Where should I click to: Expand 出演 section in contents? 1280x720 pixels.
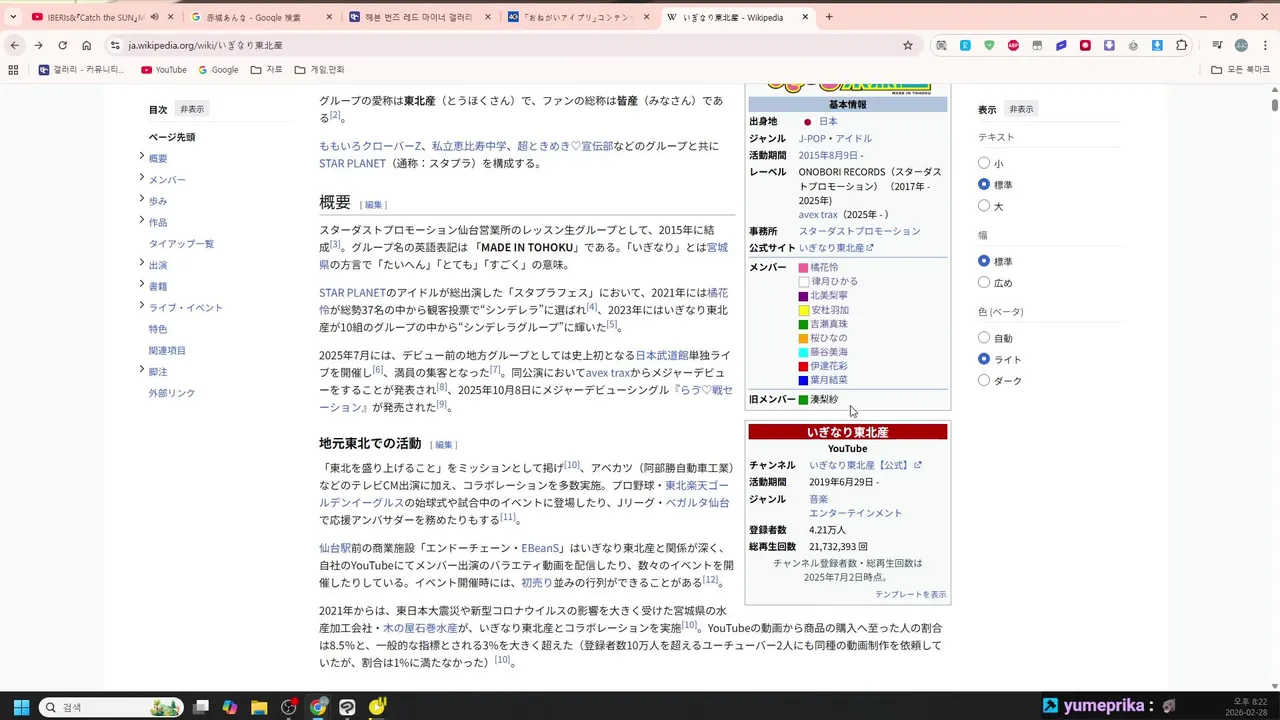pos(142,264)
